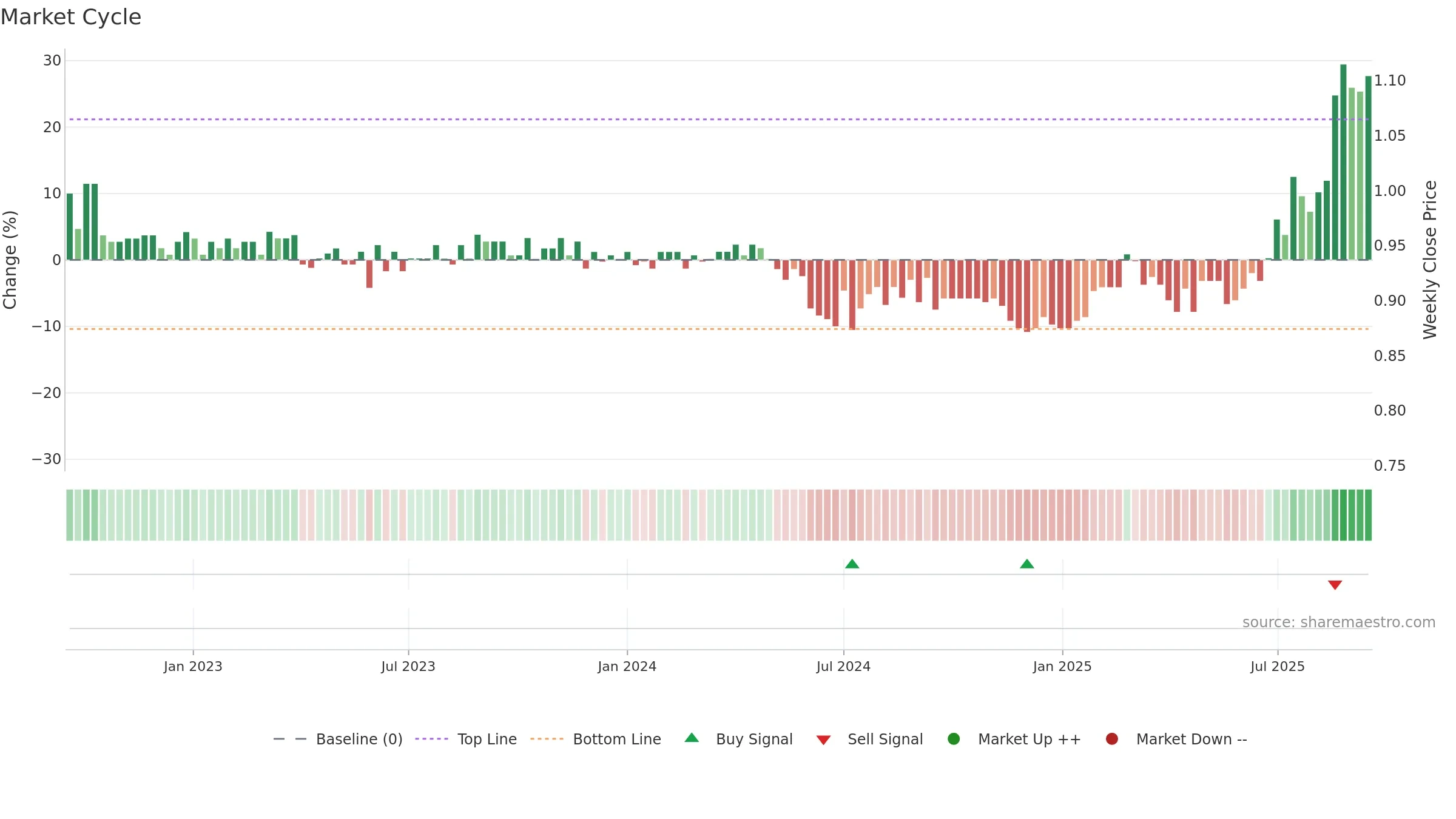
Task: Click the Market Down -- legend label
Action: tap(1191, 739)
